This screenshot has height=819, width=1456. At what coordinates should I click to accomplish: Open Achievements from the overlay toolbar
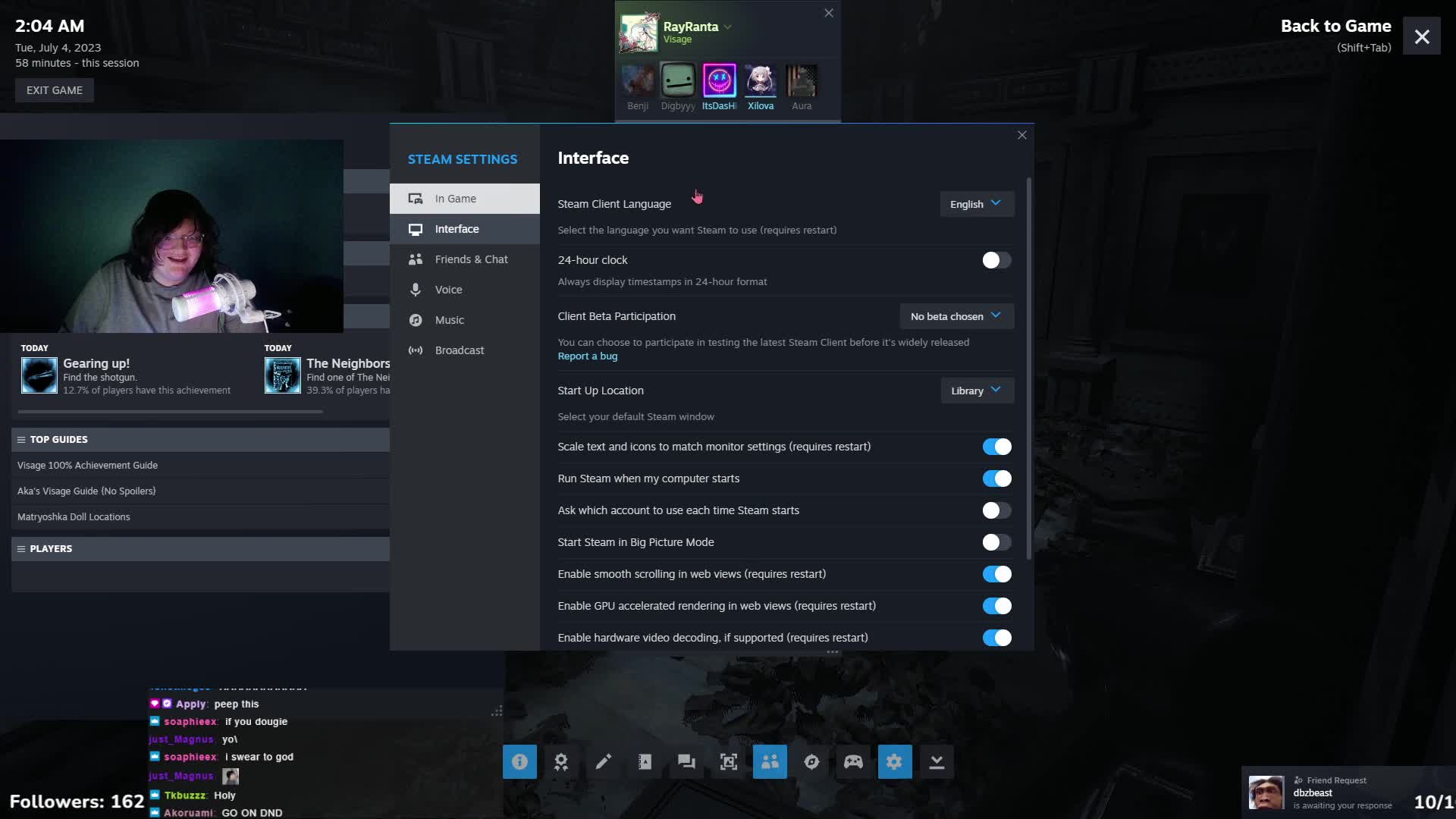(x=561, y=761)
